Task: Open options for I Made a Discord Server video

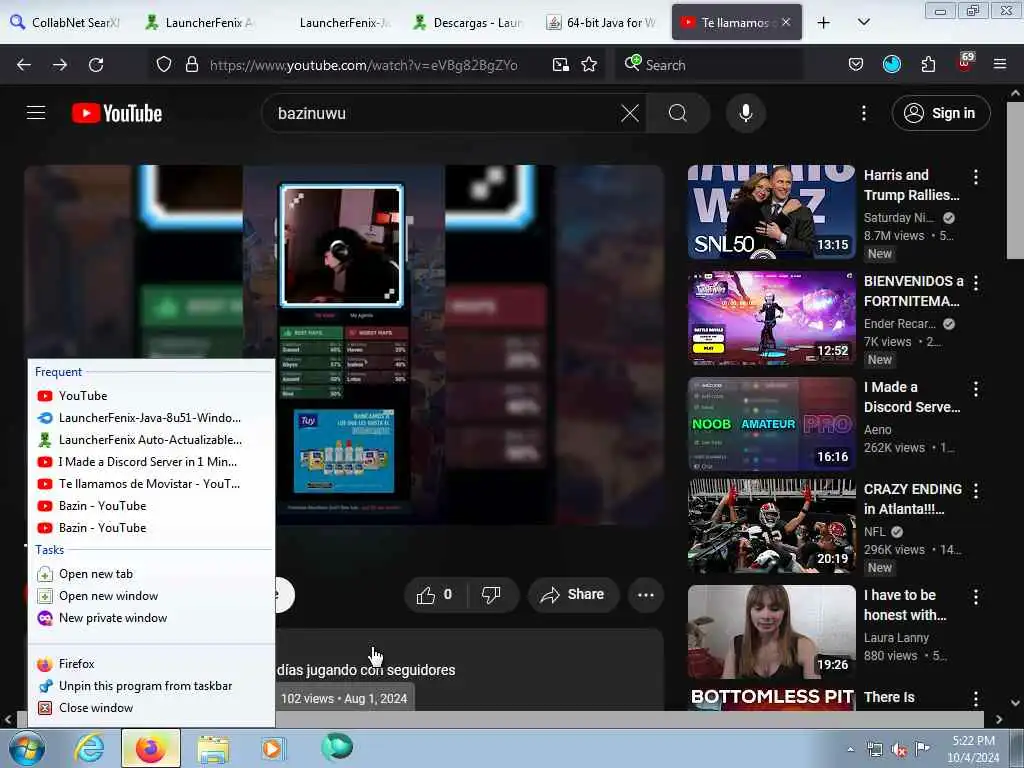Action: click(x=976, y=389)
